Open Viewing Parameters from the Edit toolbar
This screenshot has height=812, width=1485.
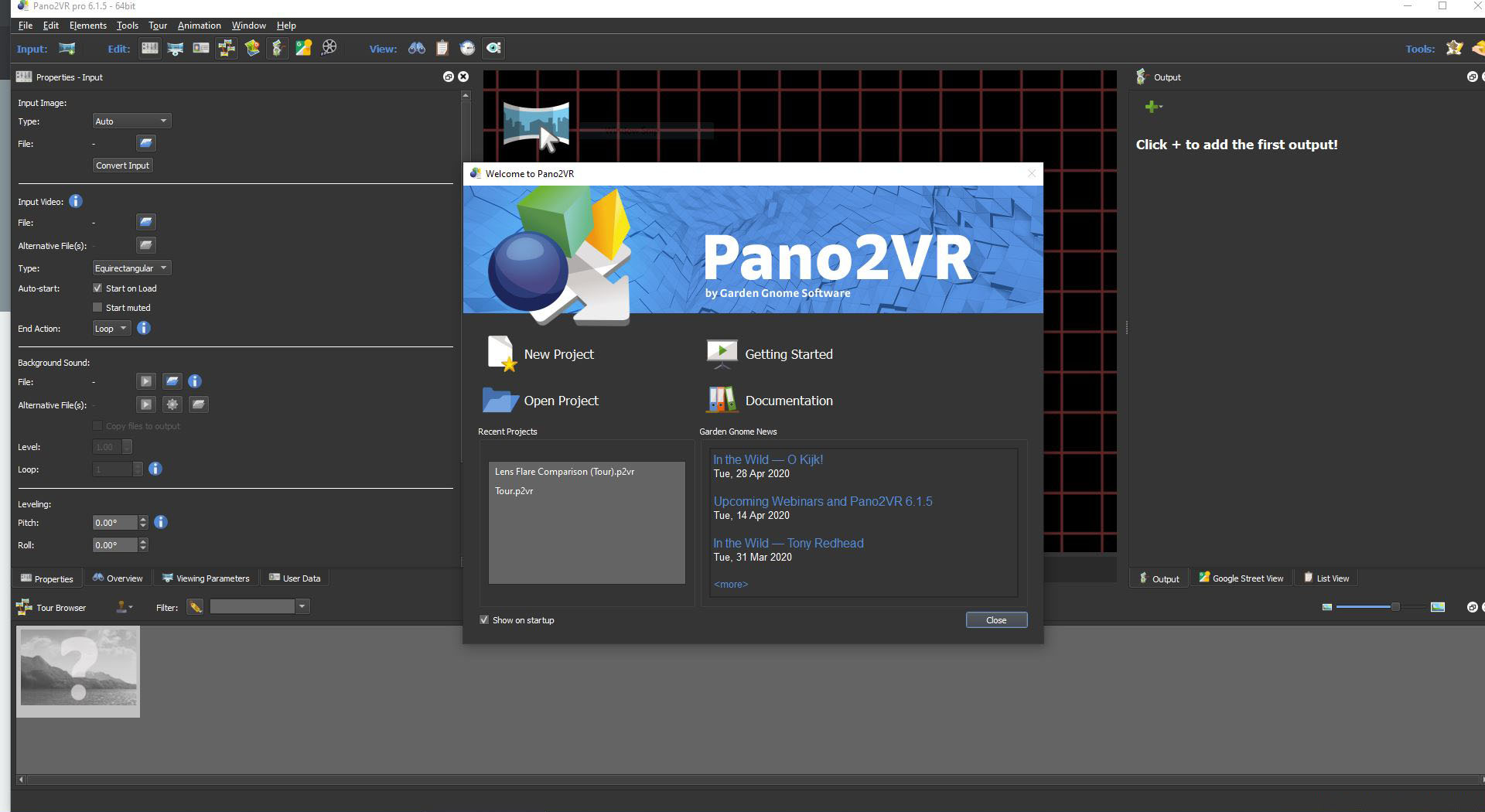(176, 49)
